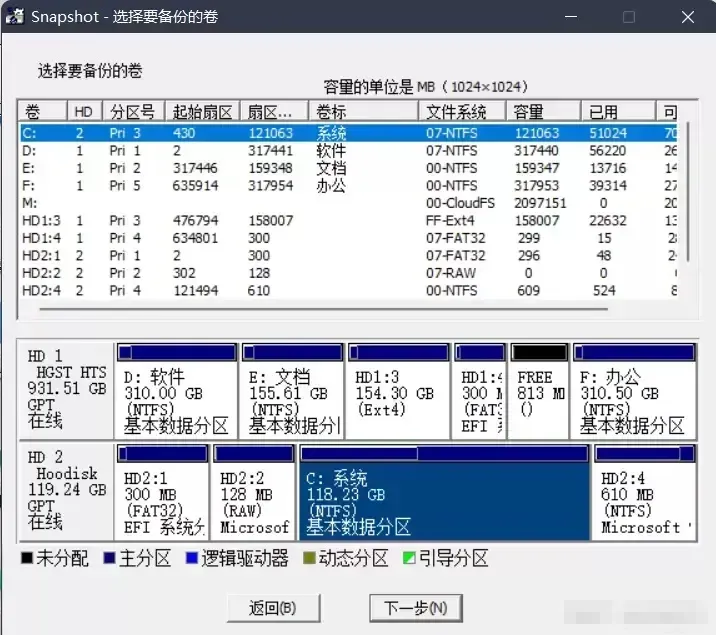This screenshot has width=716, height=635.
Task: Click the 56220 used value for D:
Action: coord(607,151)
